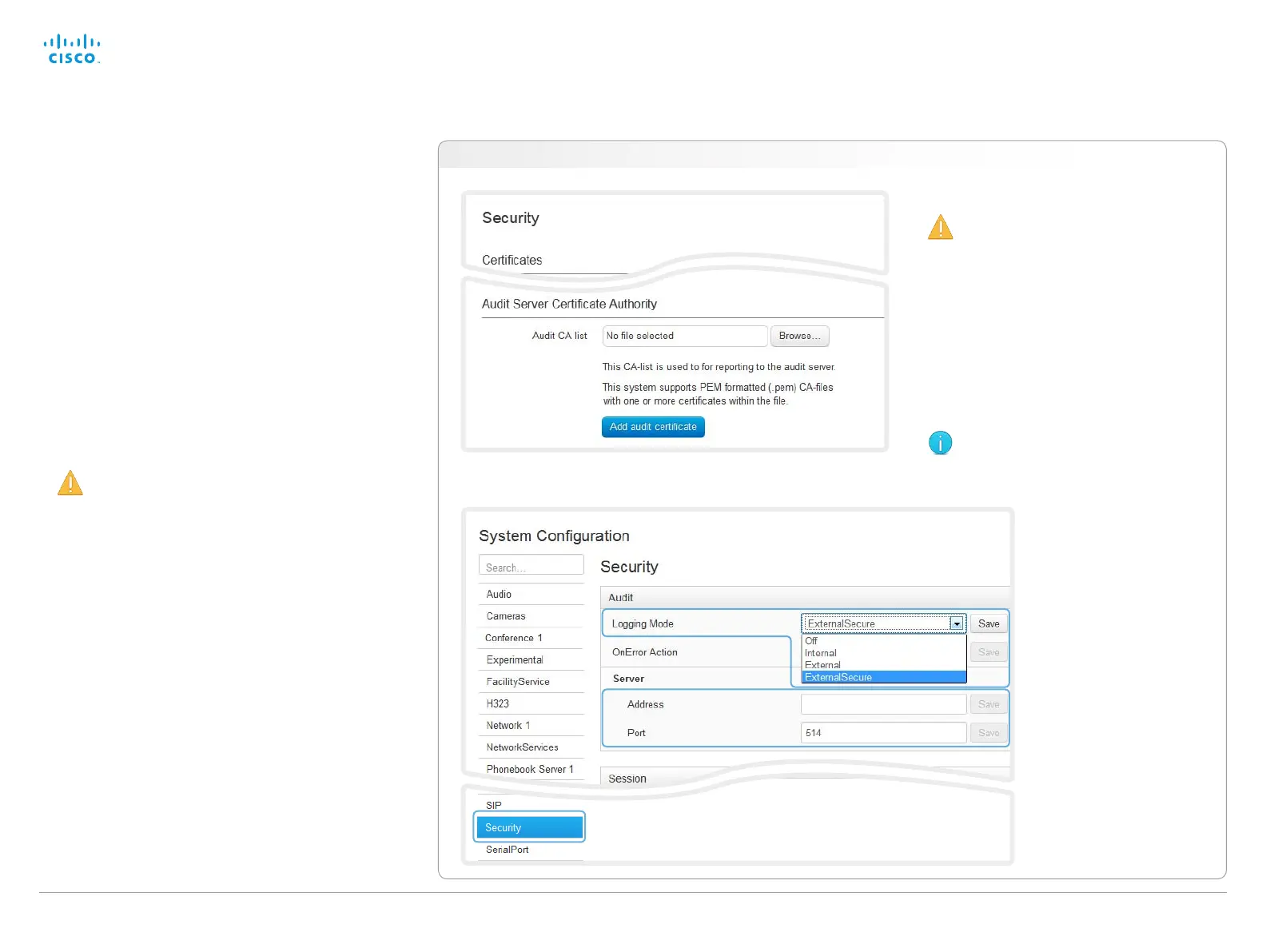Save the server Address field
Screen dimensions: 1266x952
[x=989, y=704]
